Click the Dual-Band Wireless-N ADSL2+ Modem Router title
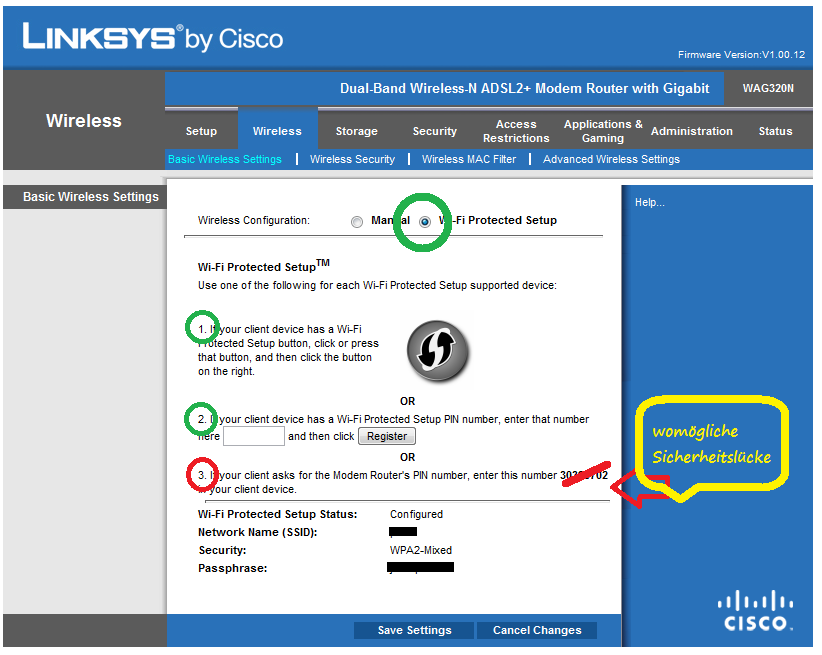 (x=524, y=88)
